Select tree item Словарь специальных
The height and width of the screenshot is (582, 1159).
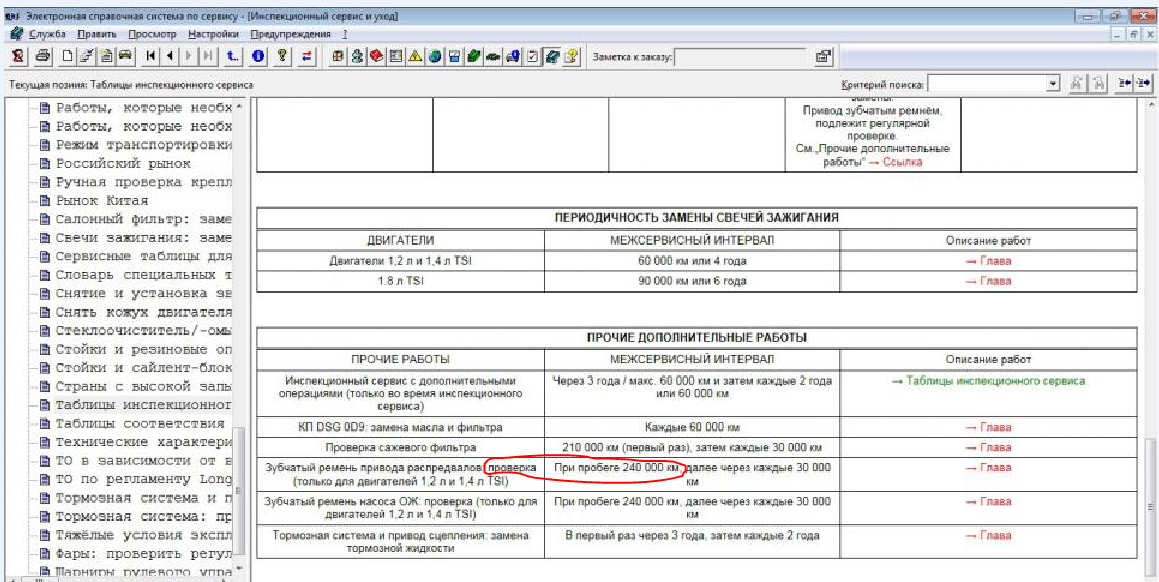145,274
